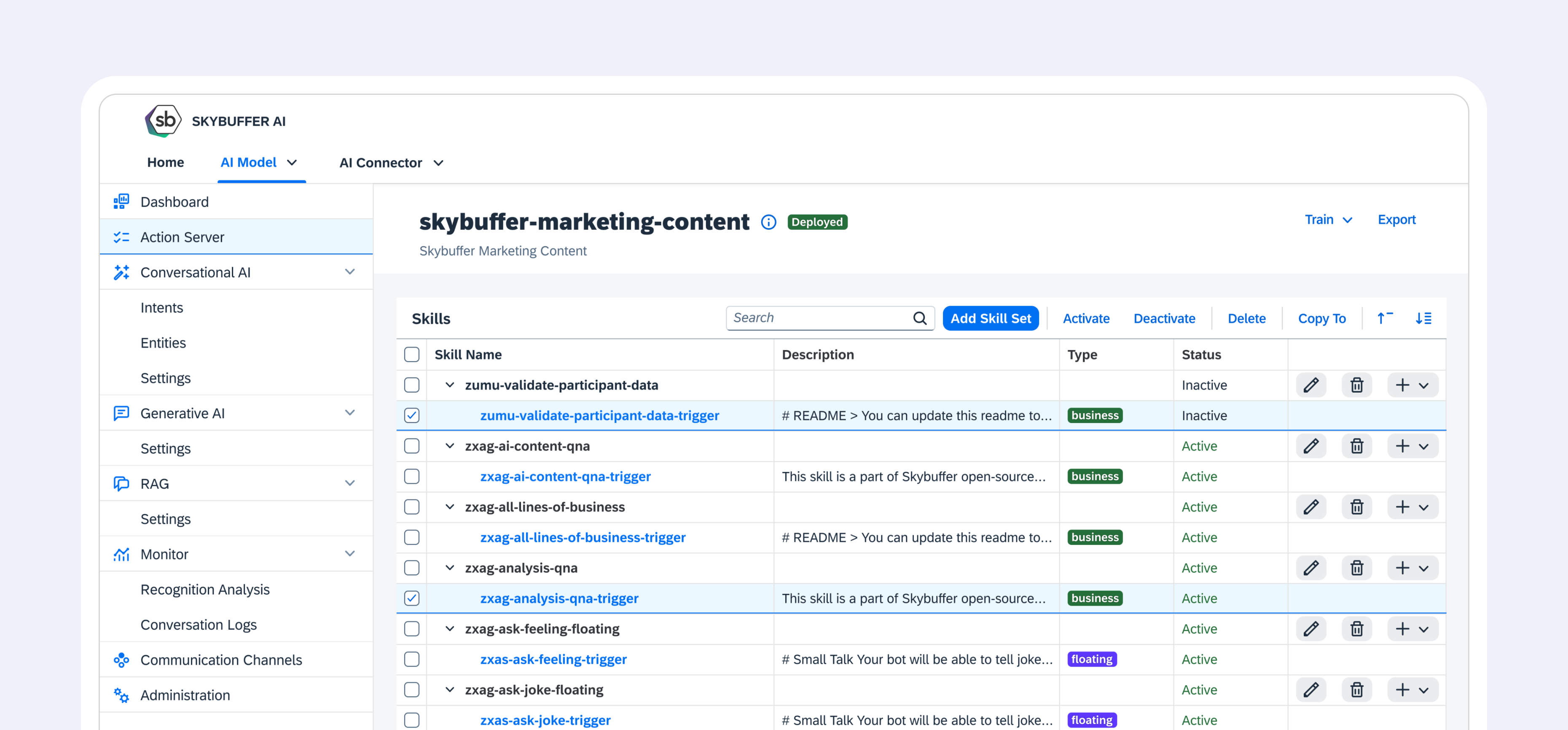1568x730 pixels.
Task: Collapse the Monitor sidebar section
Action: point(349,553)
